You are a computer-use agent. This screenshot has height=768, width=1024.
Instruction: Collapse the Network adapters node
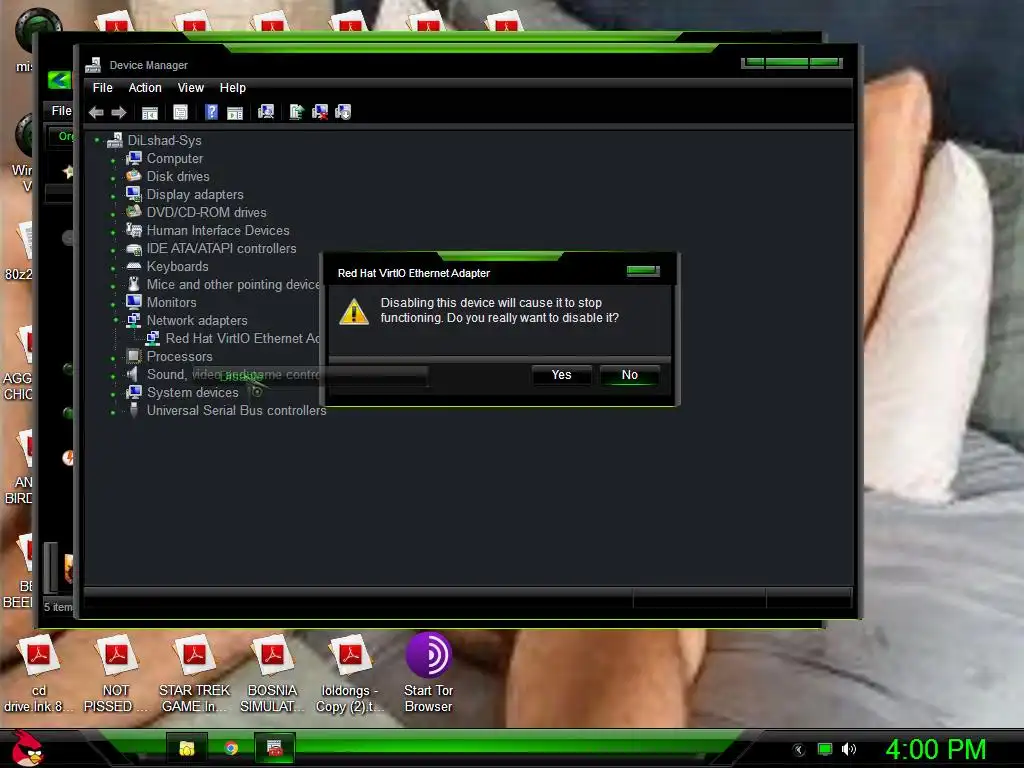click(116, 320)
